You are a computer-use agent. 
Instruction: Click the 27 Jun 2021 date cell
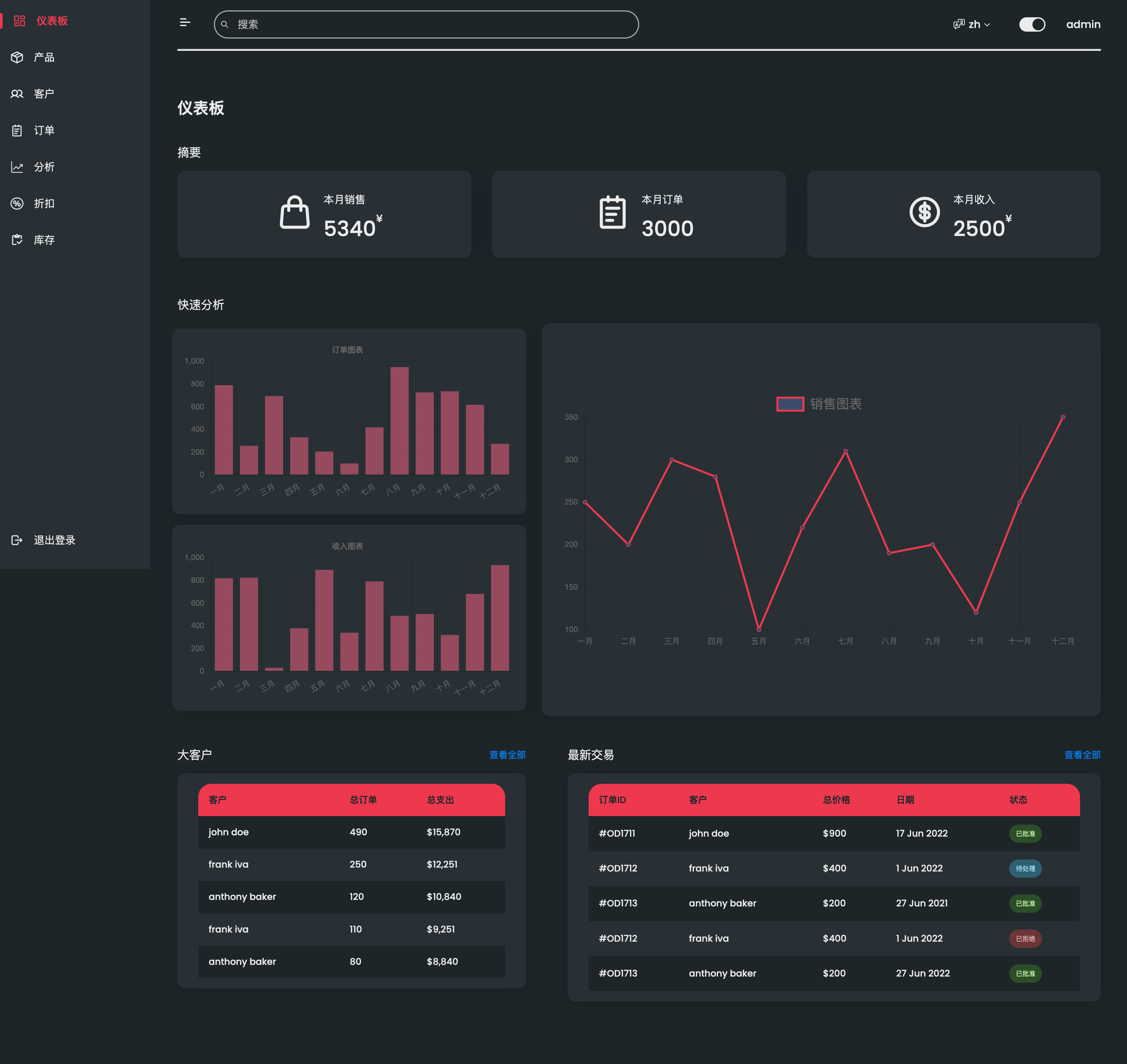[921, 903]
